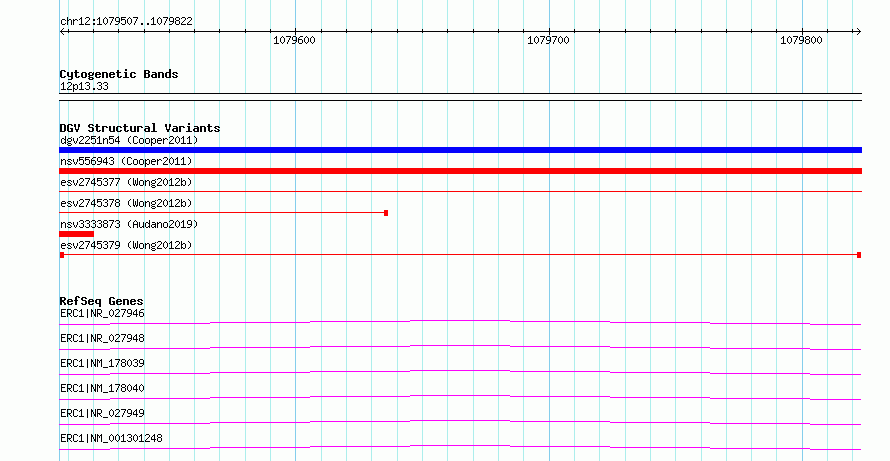
Task: Click the nsv556943 (Cooper2011) label
Action: 126,161
